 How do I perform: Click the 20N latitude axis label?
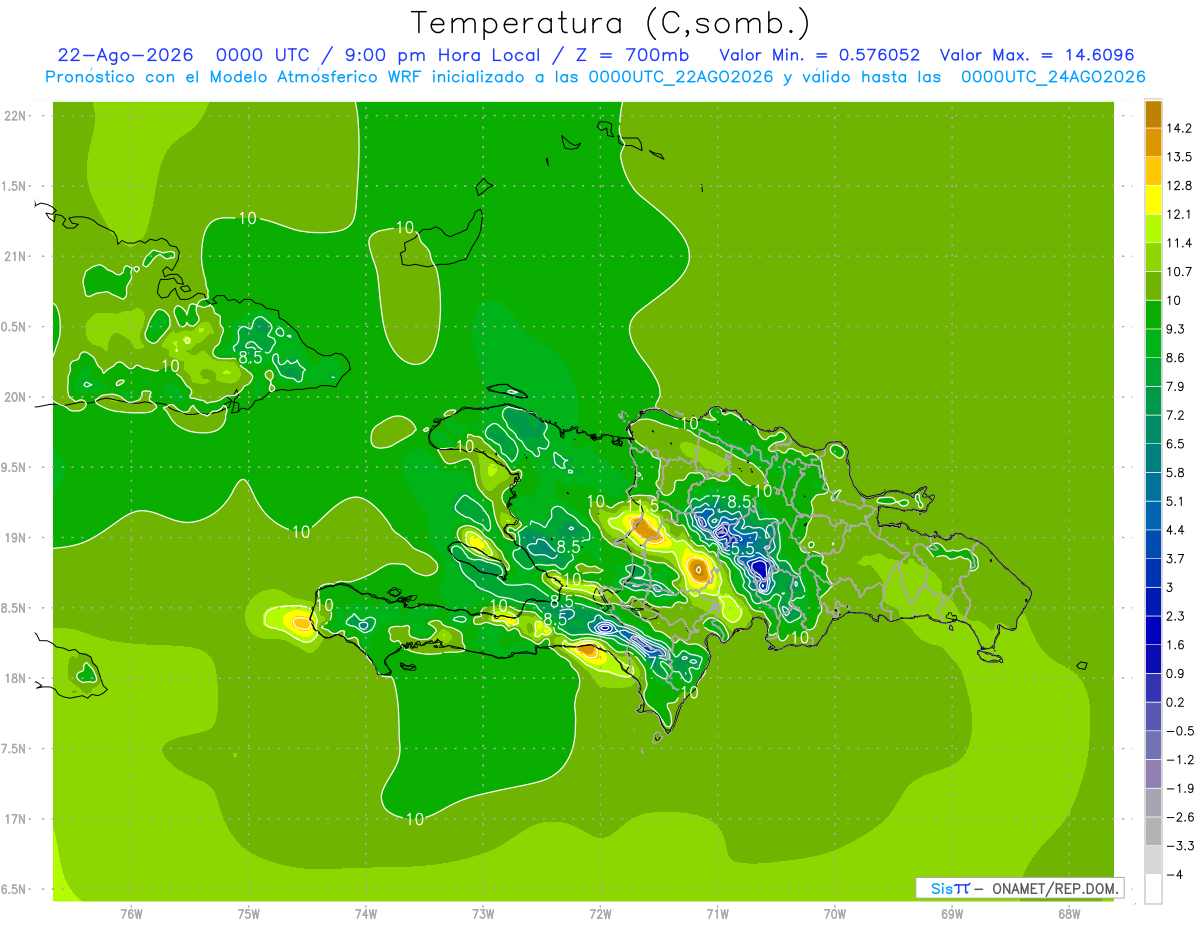click(x=15, y=397)
